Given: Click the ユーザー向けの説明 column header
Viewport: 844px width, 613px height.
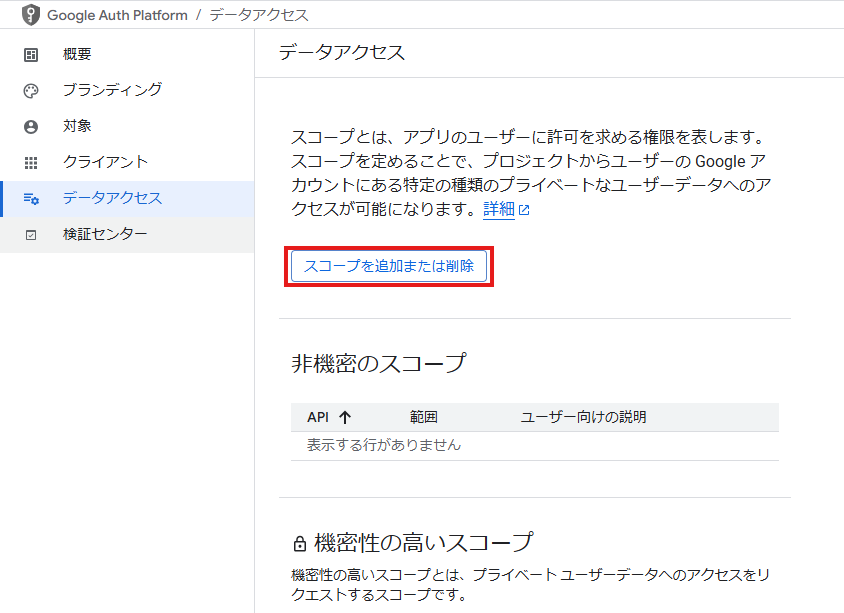Looking at the screenshot, I should [x=583, y=417].
